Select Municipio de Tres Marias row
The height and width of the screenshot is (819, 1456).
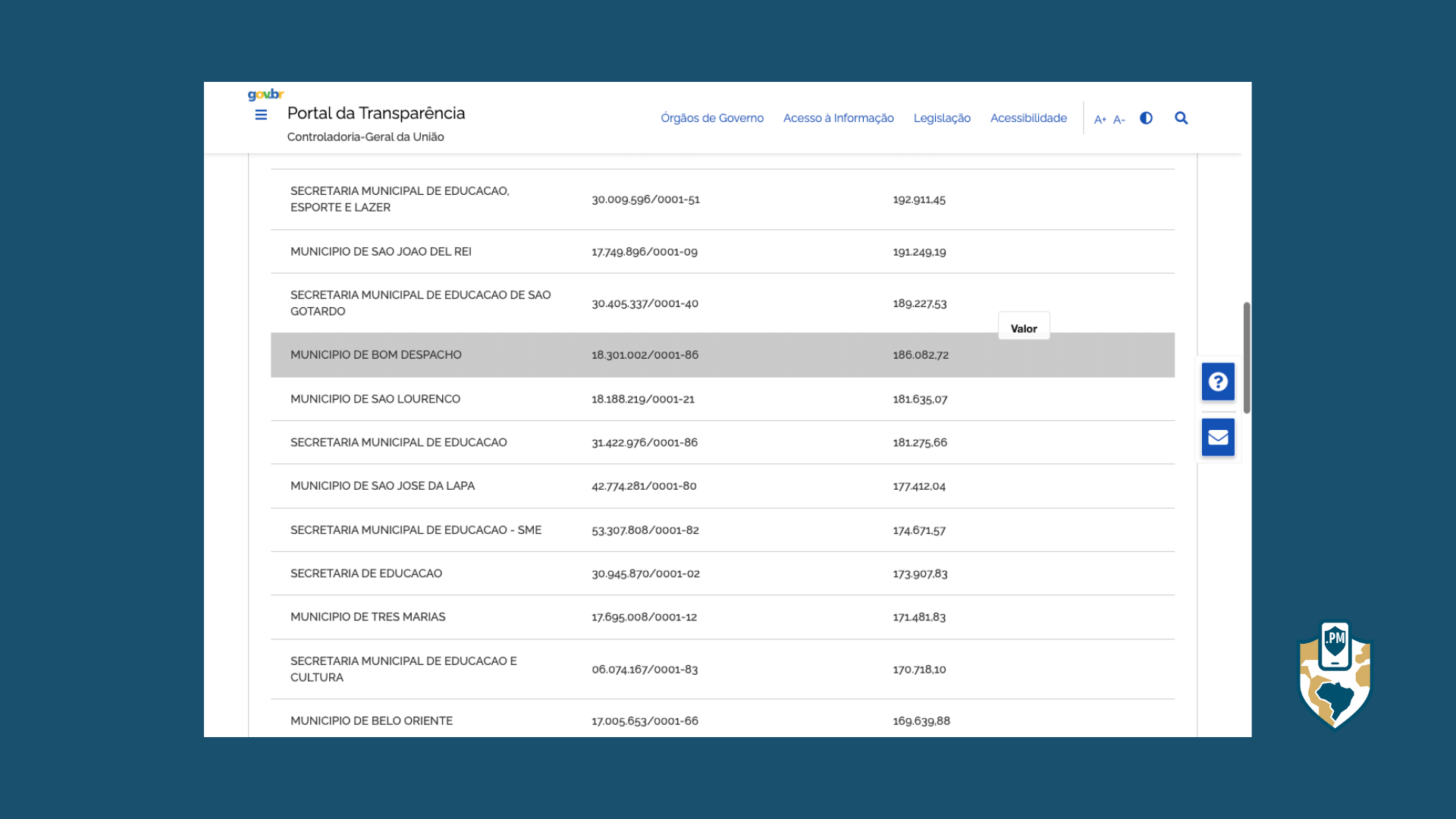pyautogui.click(x=368, y=617)
